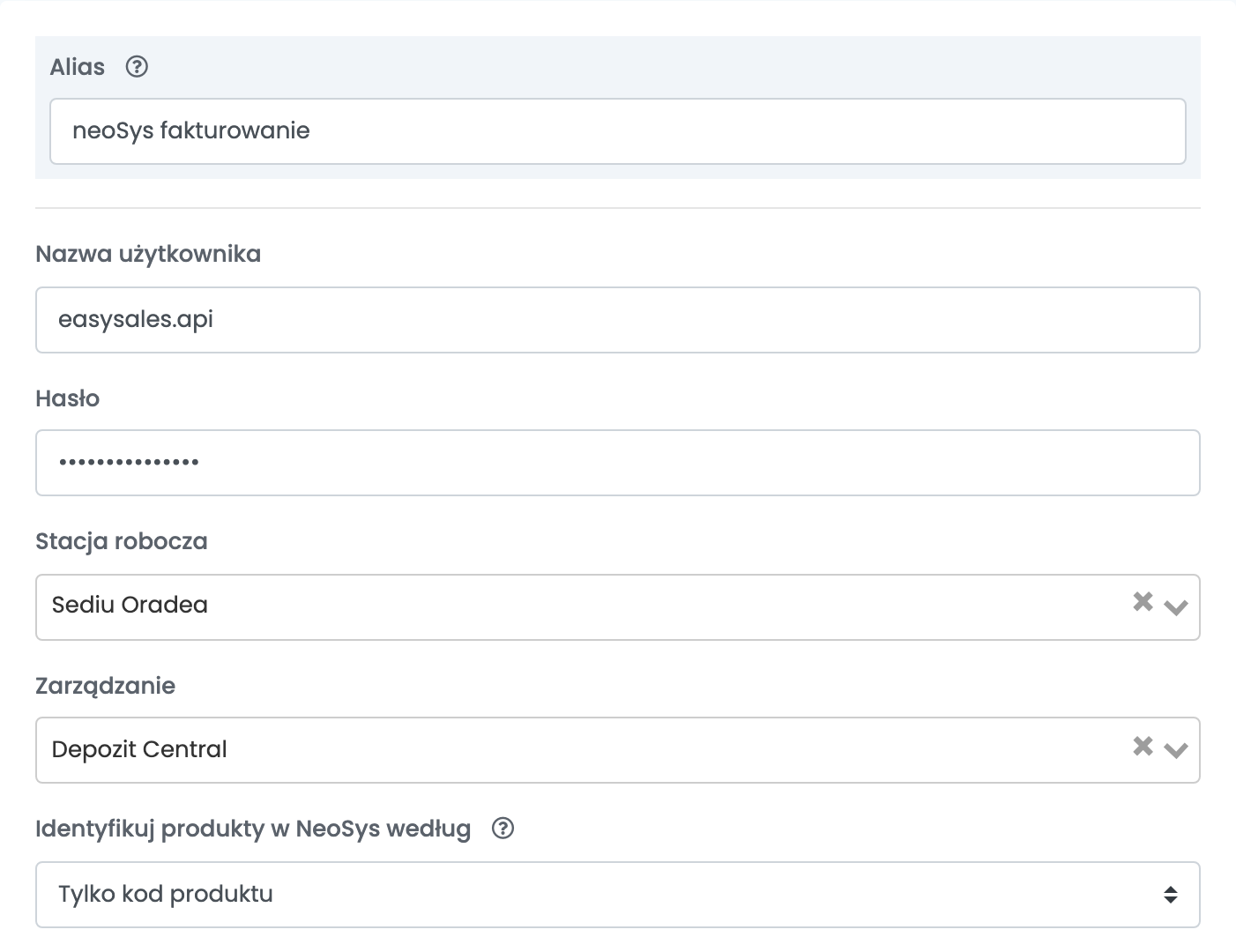Click the Nazwa użytkownika label
The height and width of the screenshot is (952, 1236).
point(148,255)
